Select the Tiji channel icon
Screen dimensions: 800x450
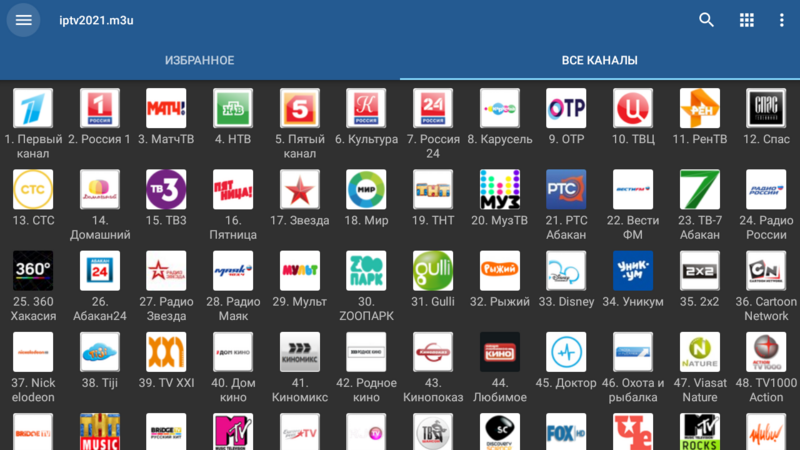(x=99, y=352)
